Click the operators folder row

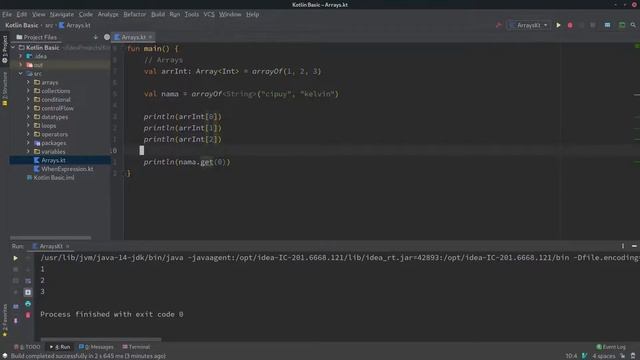tap(60, 134)
